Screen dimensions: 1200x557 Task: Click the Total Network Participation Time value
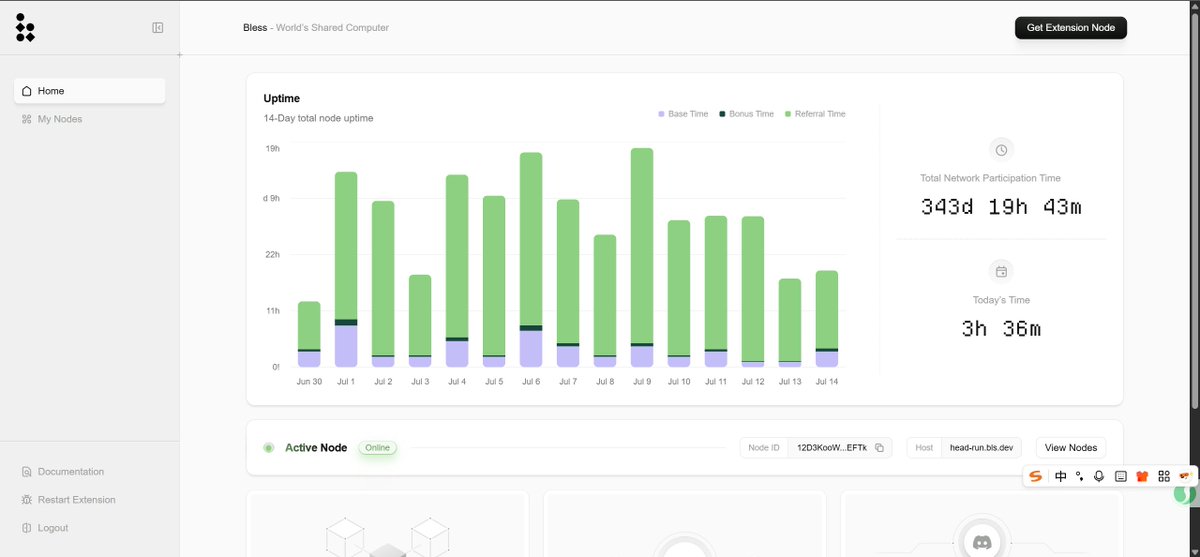[x=1001, y=207]
